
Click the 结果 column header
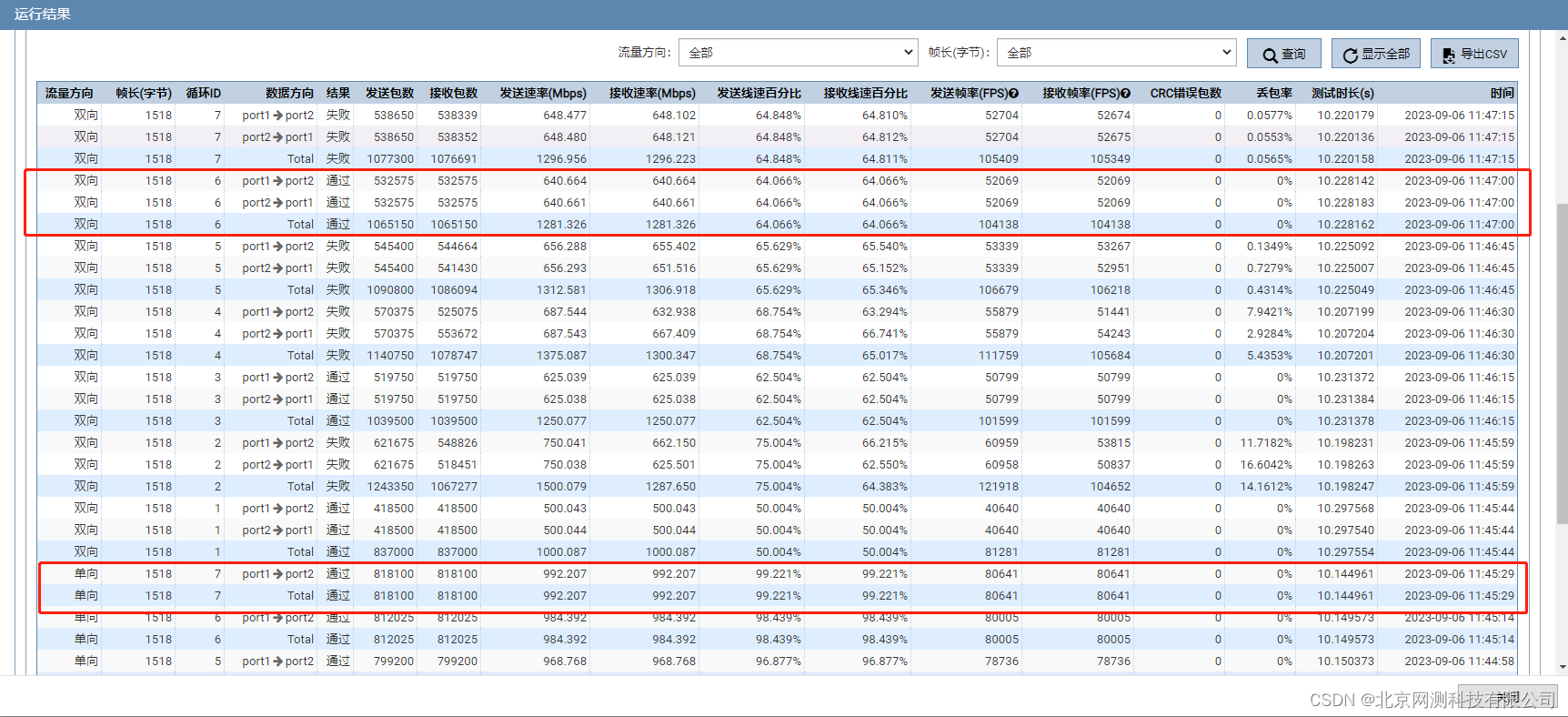click(x=338, y=94)
